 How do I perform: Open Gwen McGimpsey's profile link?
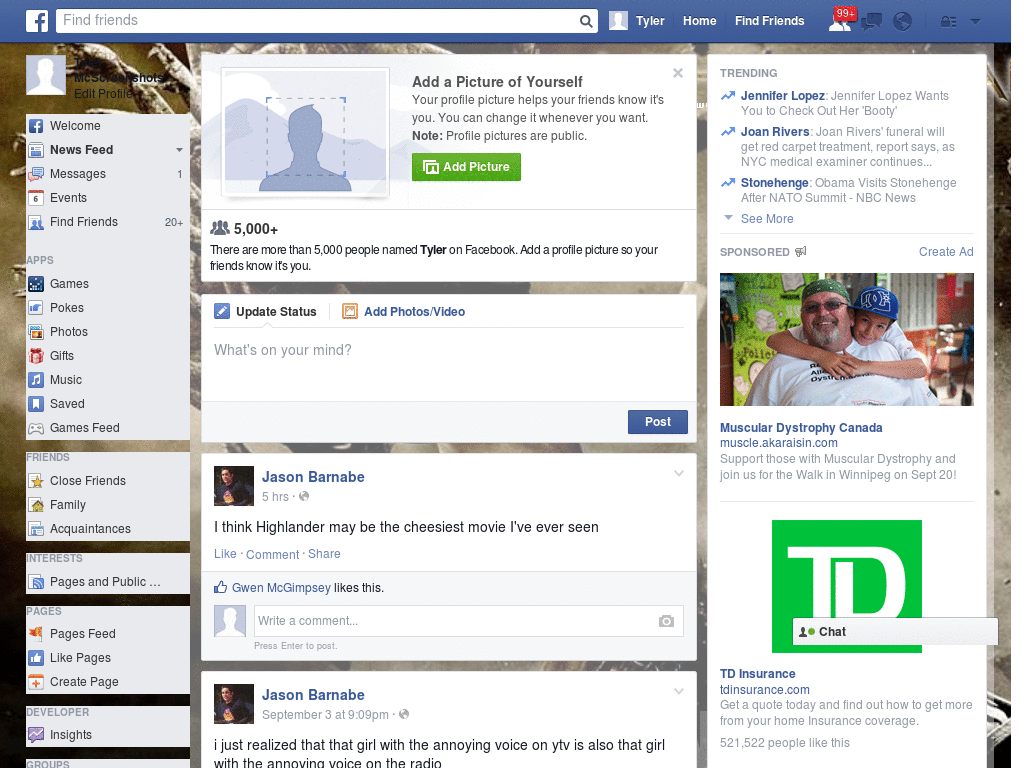[281, 588]
